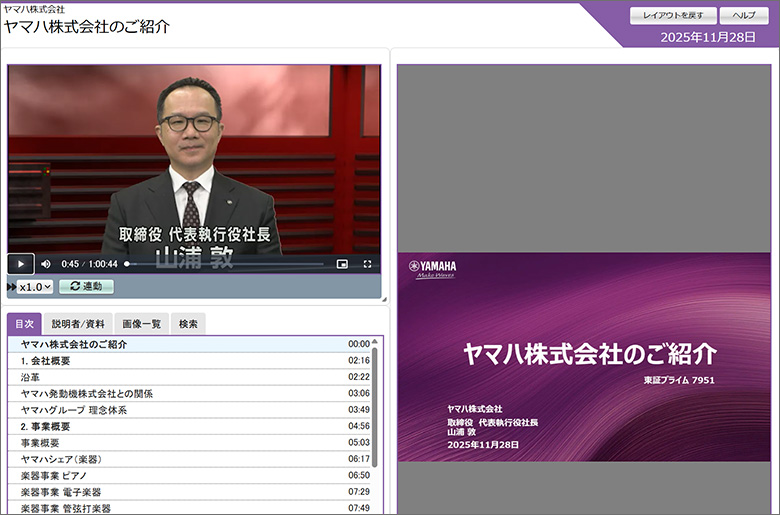Open ヤマハシェア（楽器） chapter
Image resolution: width=780 pixels, height=515 pixels.
point(189,459)
